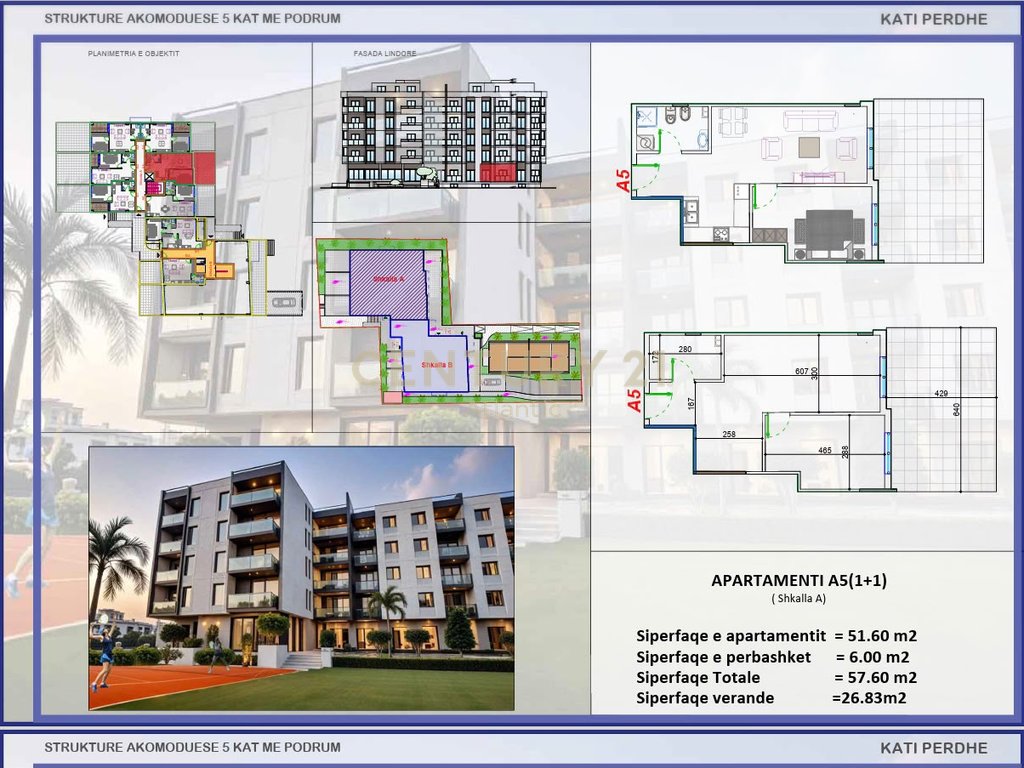Click the dining table with chairs in furnished plan

733,121
